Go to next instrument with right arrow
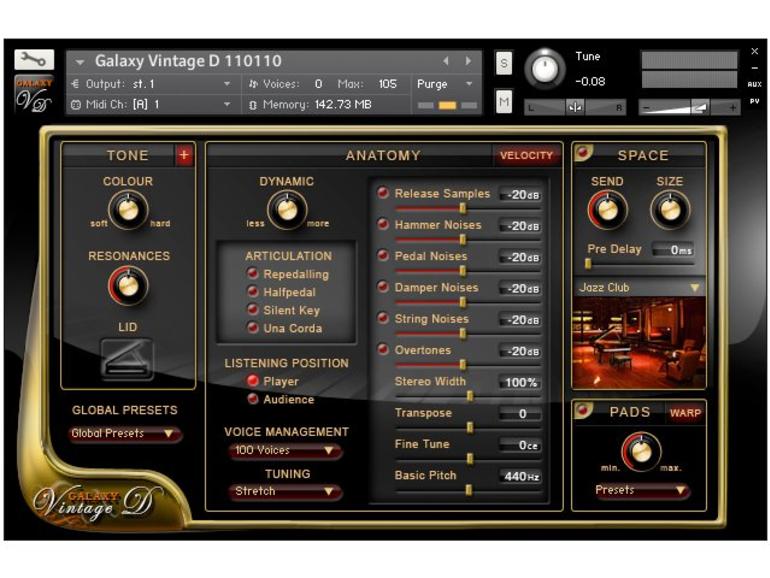Viewport: 770px width, 578px height. 468,61
